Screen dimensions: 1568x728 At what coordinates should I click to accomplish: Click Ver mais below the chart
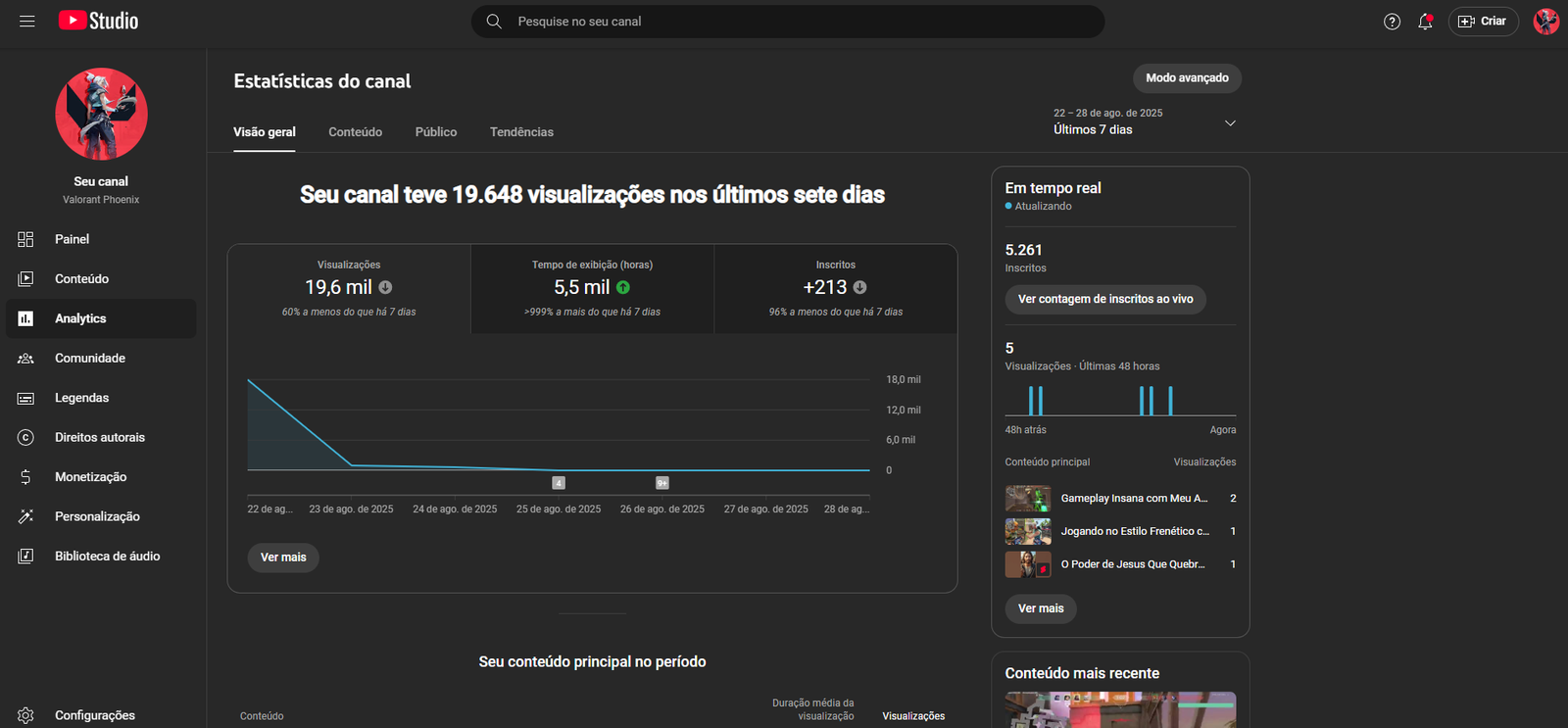283,558
